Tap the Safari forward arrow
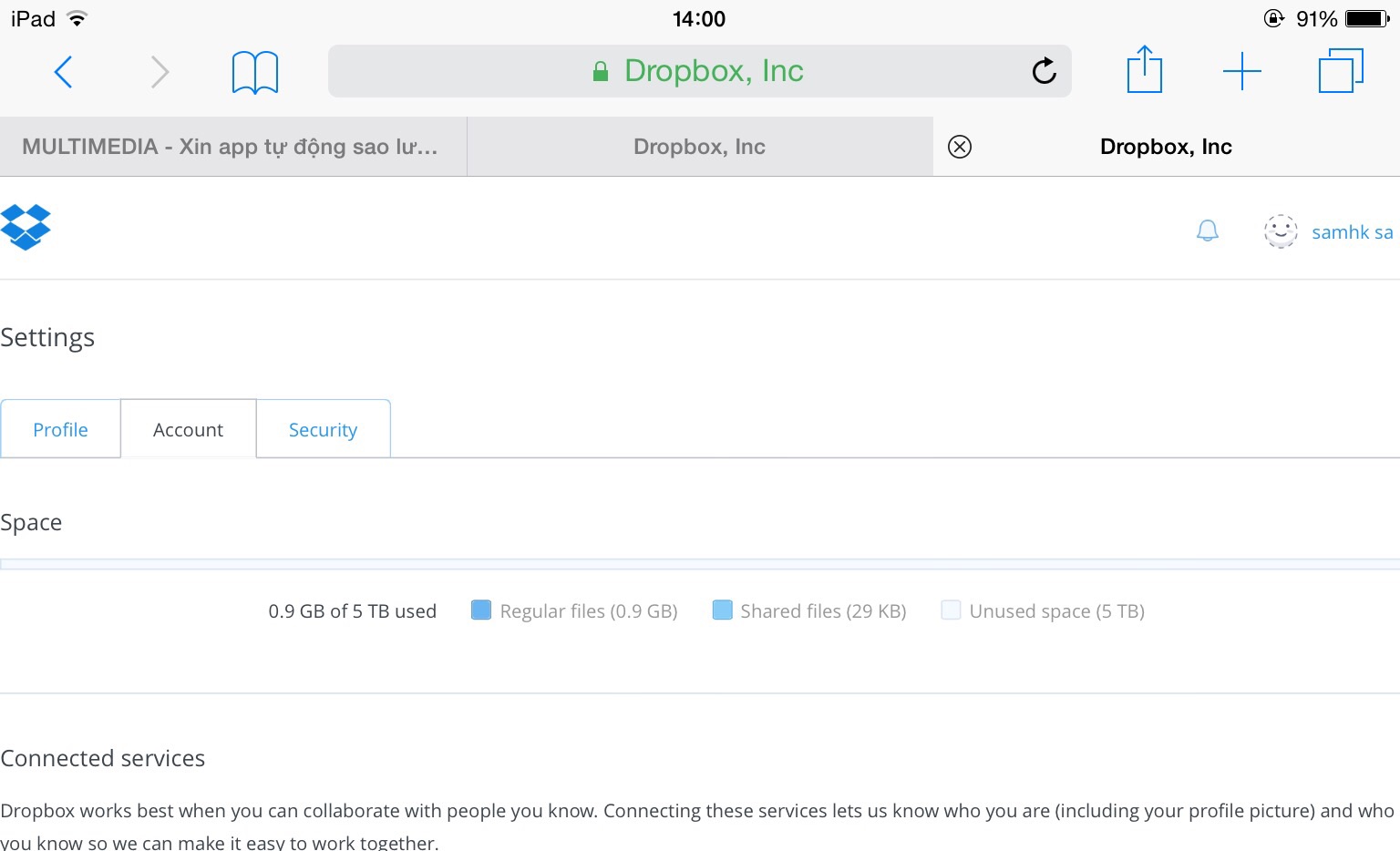The height and width of the screenshot is (851, 1400). [160, 71]
